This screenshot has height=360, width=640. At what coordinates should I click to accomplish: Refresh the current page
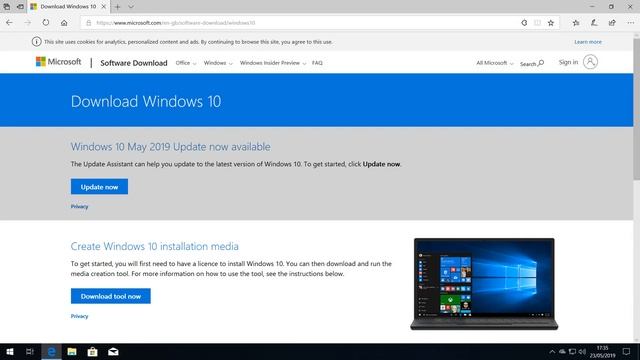coord(46,23)
